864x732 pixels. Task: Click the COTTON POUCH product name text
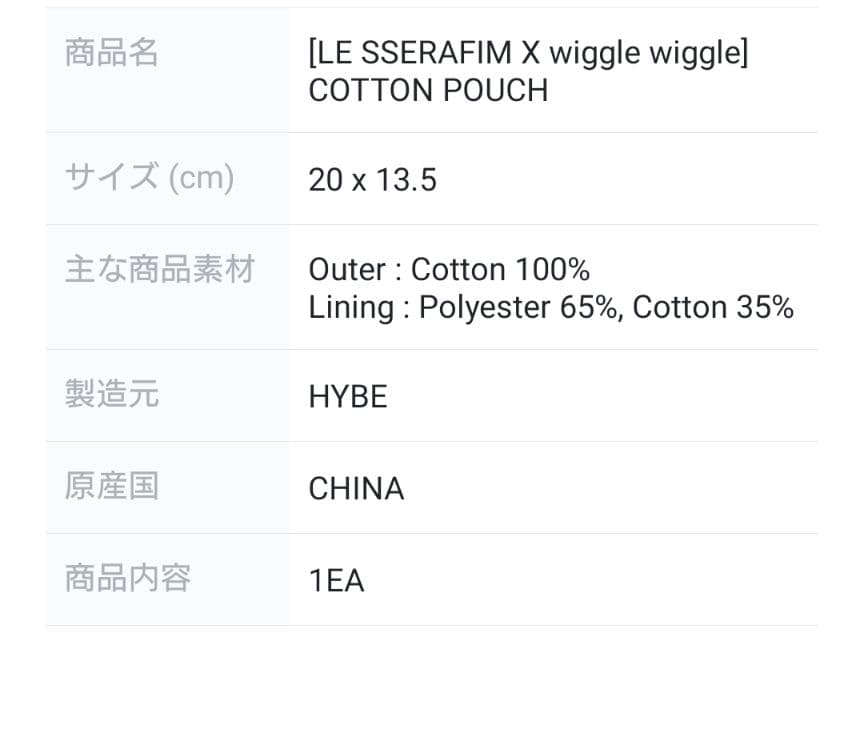pos(428,91)
